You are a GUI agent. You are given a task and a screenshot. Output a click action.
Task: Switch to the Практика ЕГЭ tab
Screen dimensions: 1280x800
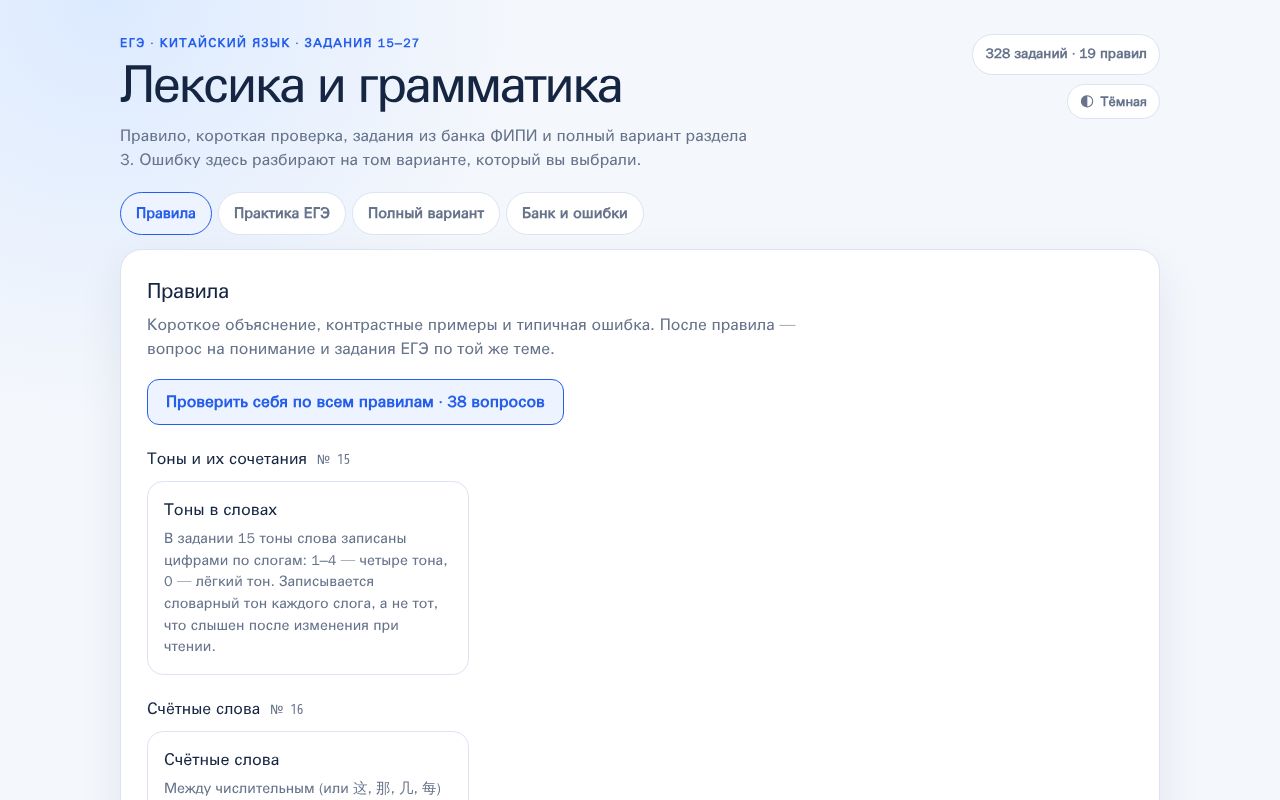282,213
